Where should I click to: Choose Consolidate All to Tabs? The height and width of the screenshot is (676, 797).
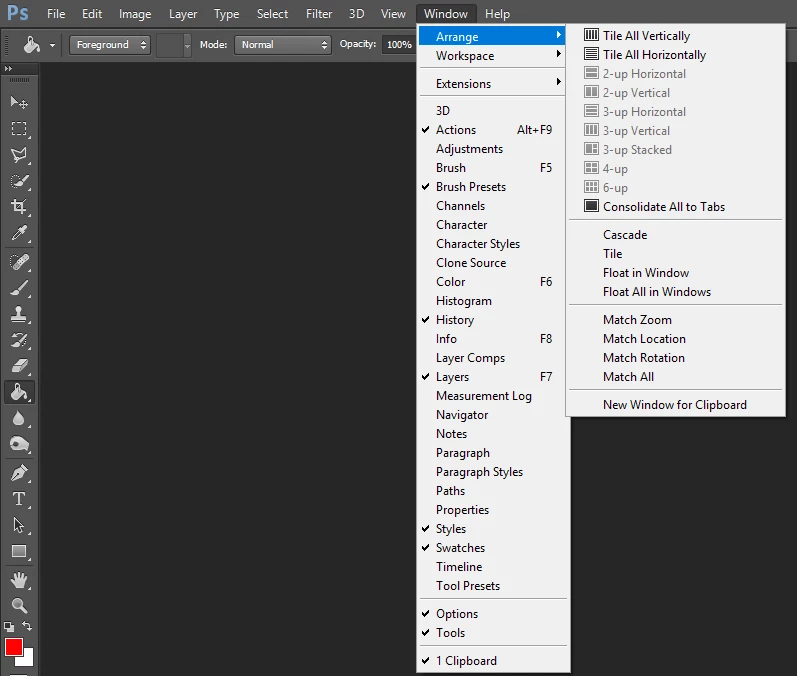tap(675, 206)
